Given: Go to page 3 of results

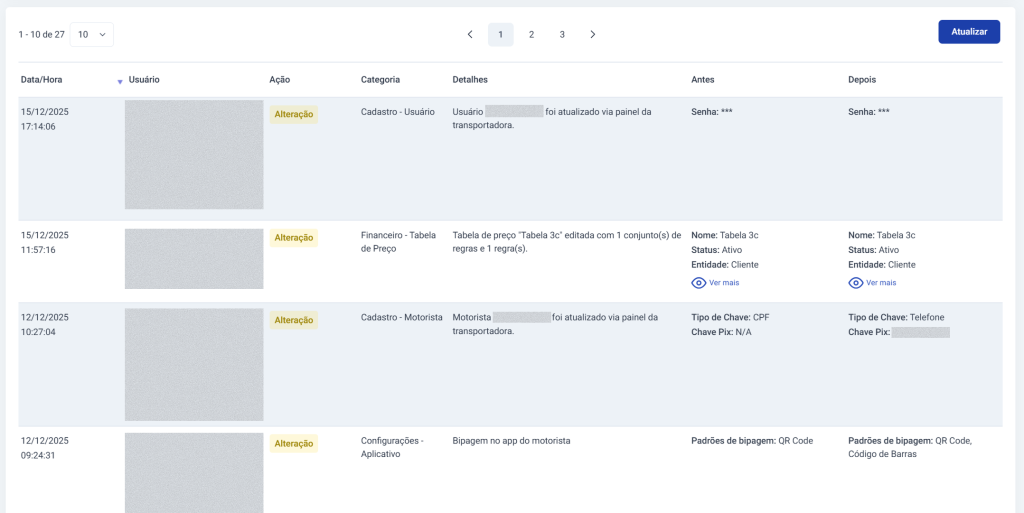Looking at the screenshot, I should pos(562,35).
